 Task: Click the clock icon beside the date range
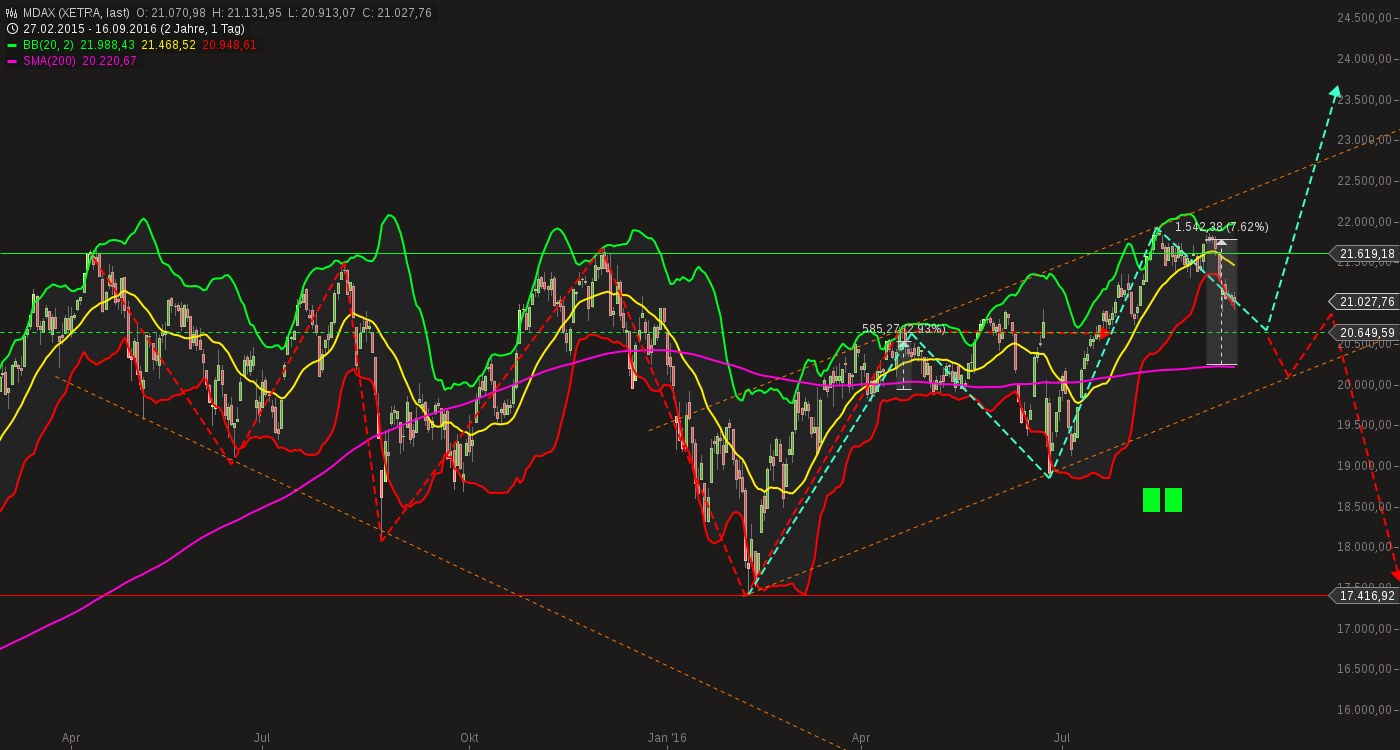12,29
